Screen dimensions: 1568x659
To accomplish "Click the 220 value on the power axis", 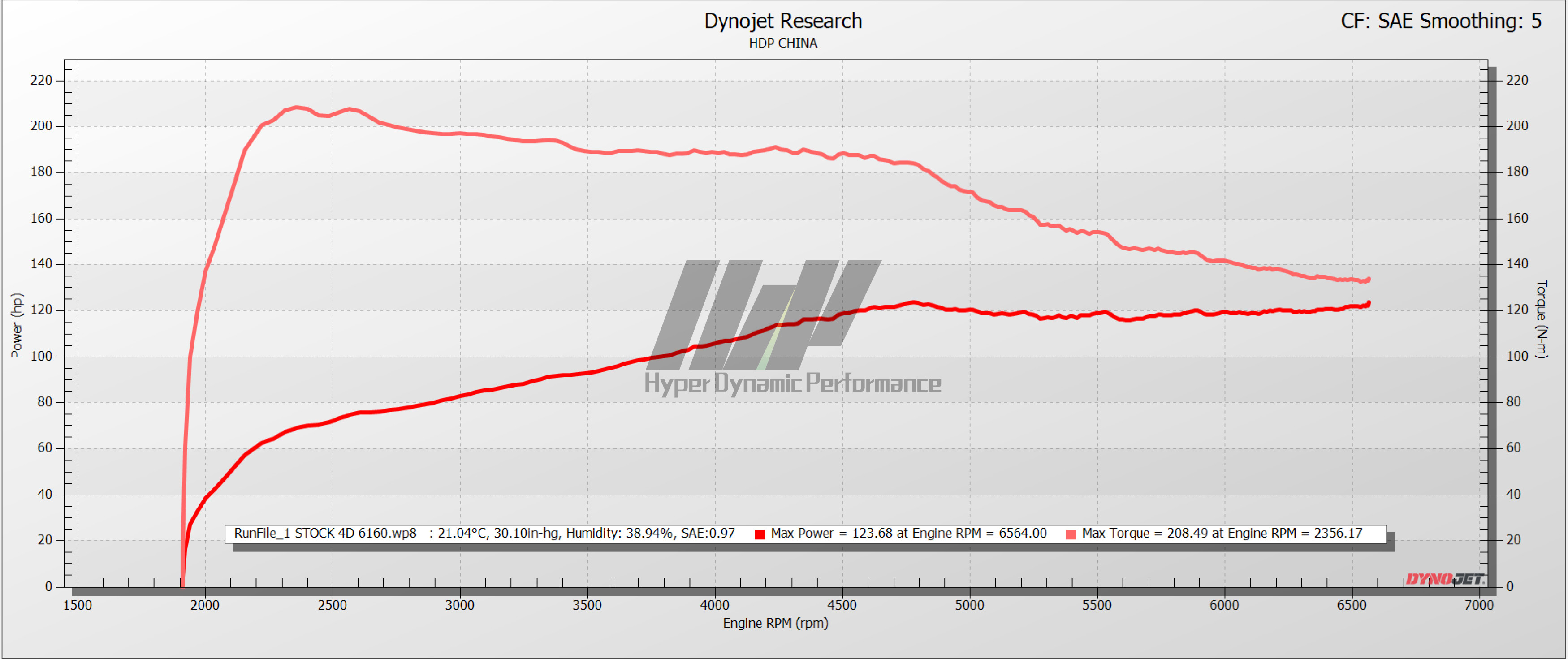I will point(41,80).
